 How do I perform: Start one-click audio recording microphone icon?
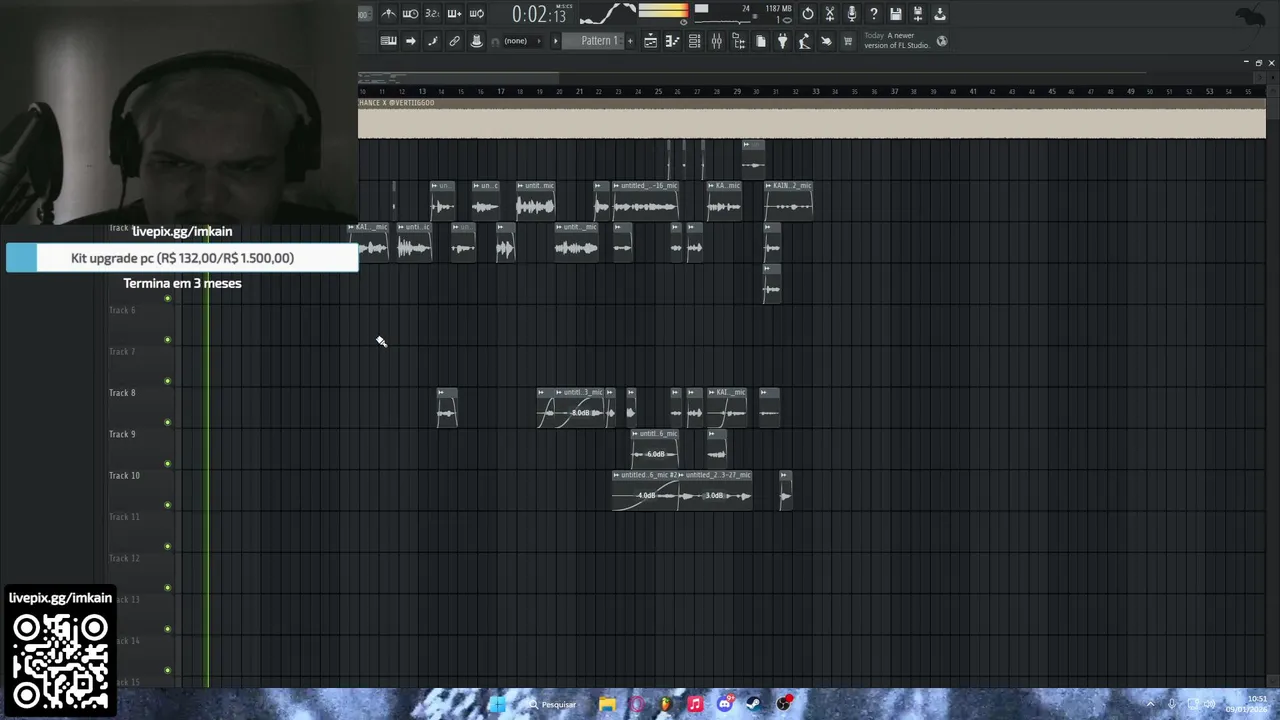852,14
